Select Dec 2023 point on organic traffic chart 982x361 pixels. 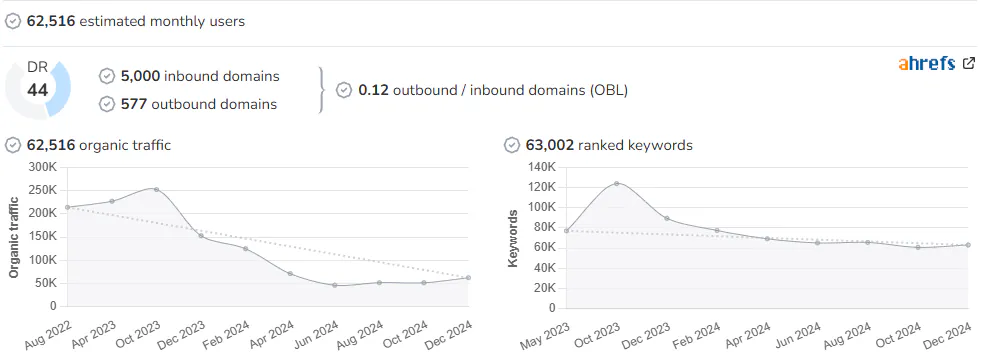[x=201, y=236]
